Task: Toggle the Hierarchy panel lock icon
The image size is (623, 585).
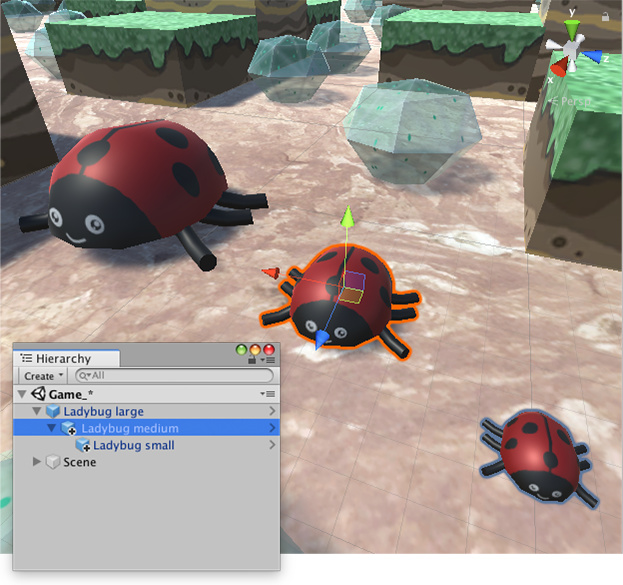Action: tap(250, 359)
